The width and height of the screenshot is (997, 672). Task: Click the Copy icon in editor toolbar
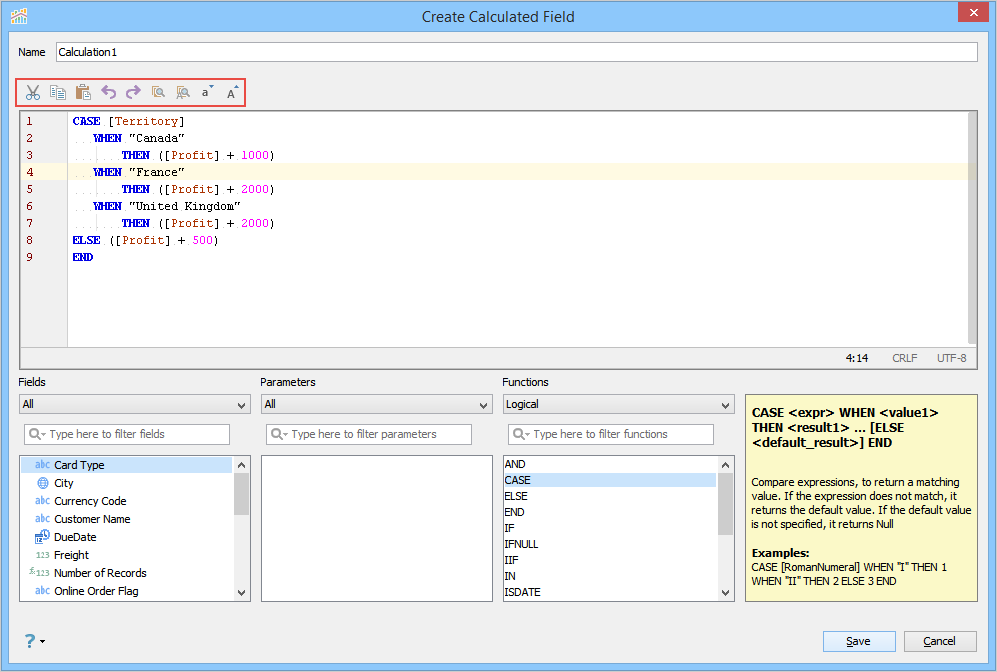58,93
